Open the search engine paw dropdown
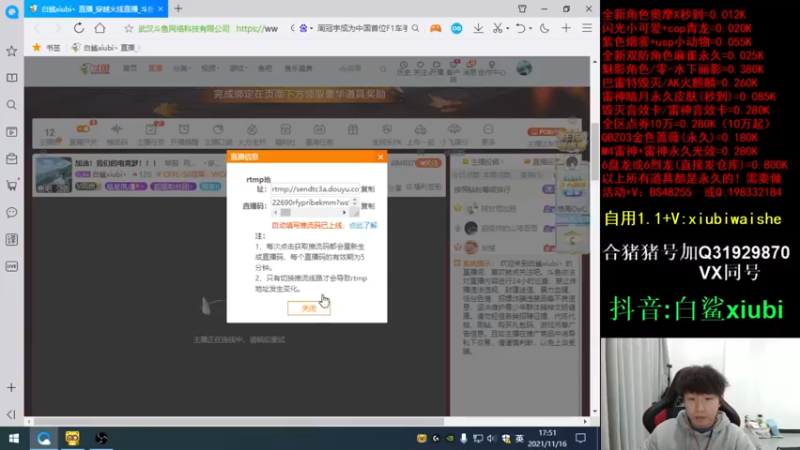Screen dimensions: 800x450 click(x=305, y=29)
